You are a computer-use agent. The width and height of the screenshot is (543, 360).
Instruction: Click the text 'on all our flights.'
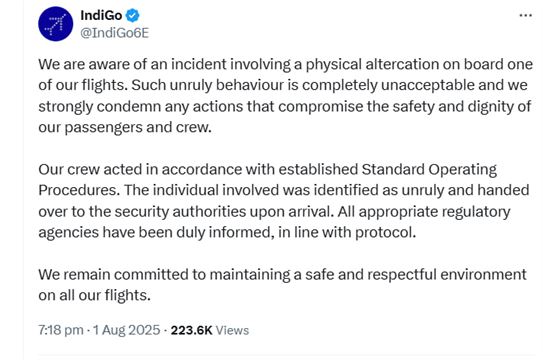pos(95,296)
